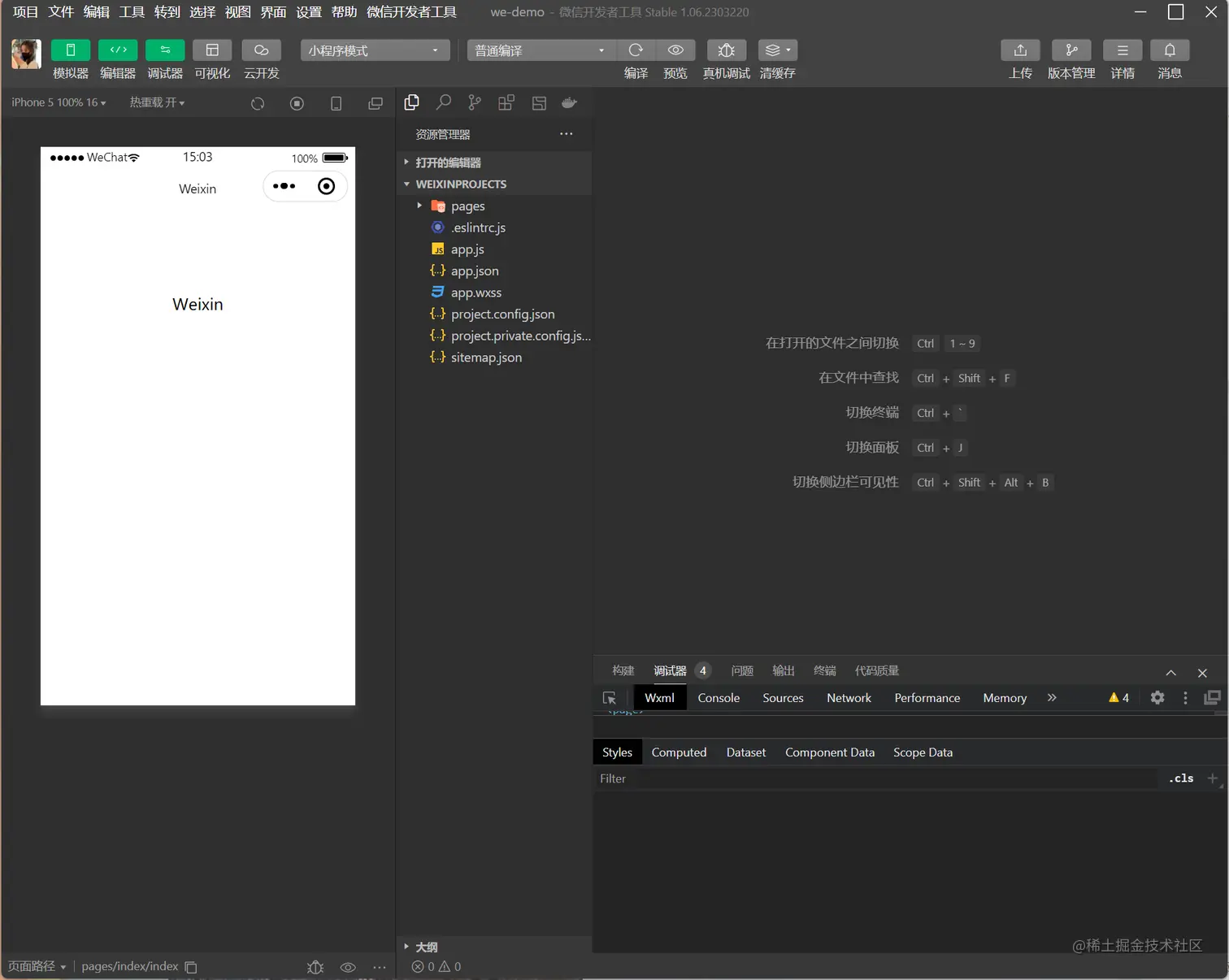1229x980 pixels.
Task: Open 版本管理 version control
Action: pyautogui.click(x=1071, y=50)
